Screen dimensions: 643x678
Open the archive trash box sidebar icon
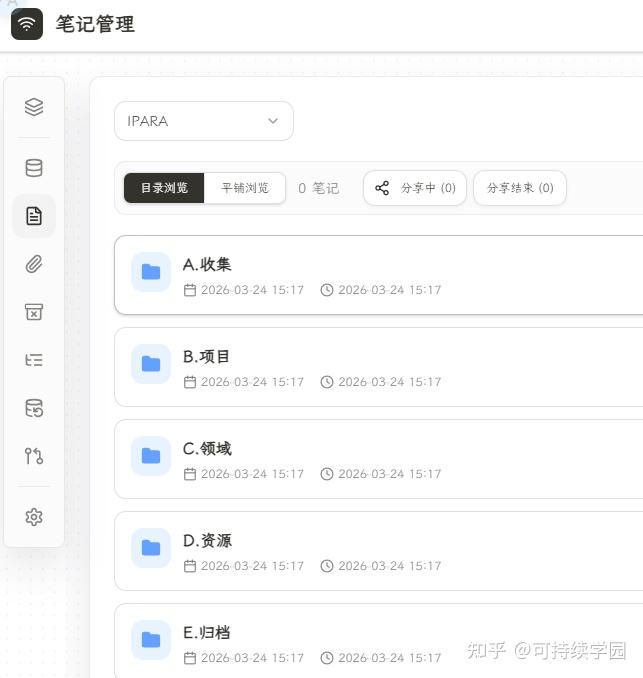tap(34, 312)
